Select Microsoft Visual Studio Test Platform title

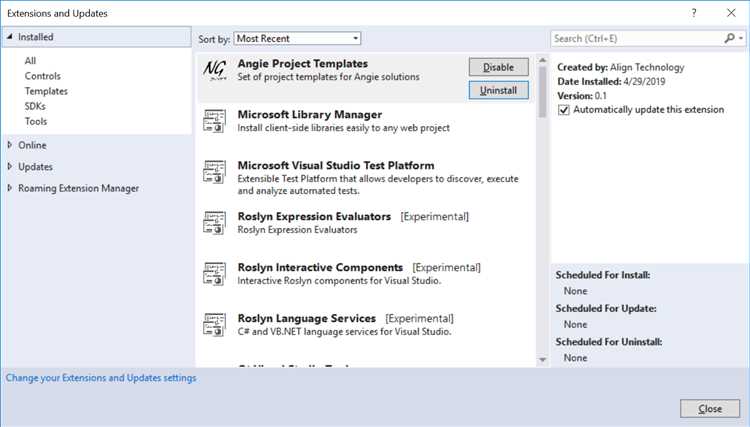[x=336, y=165]
